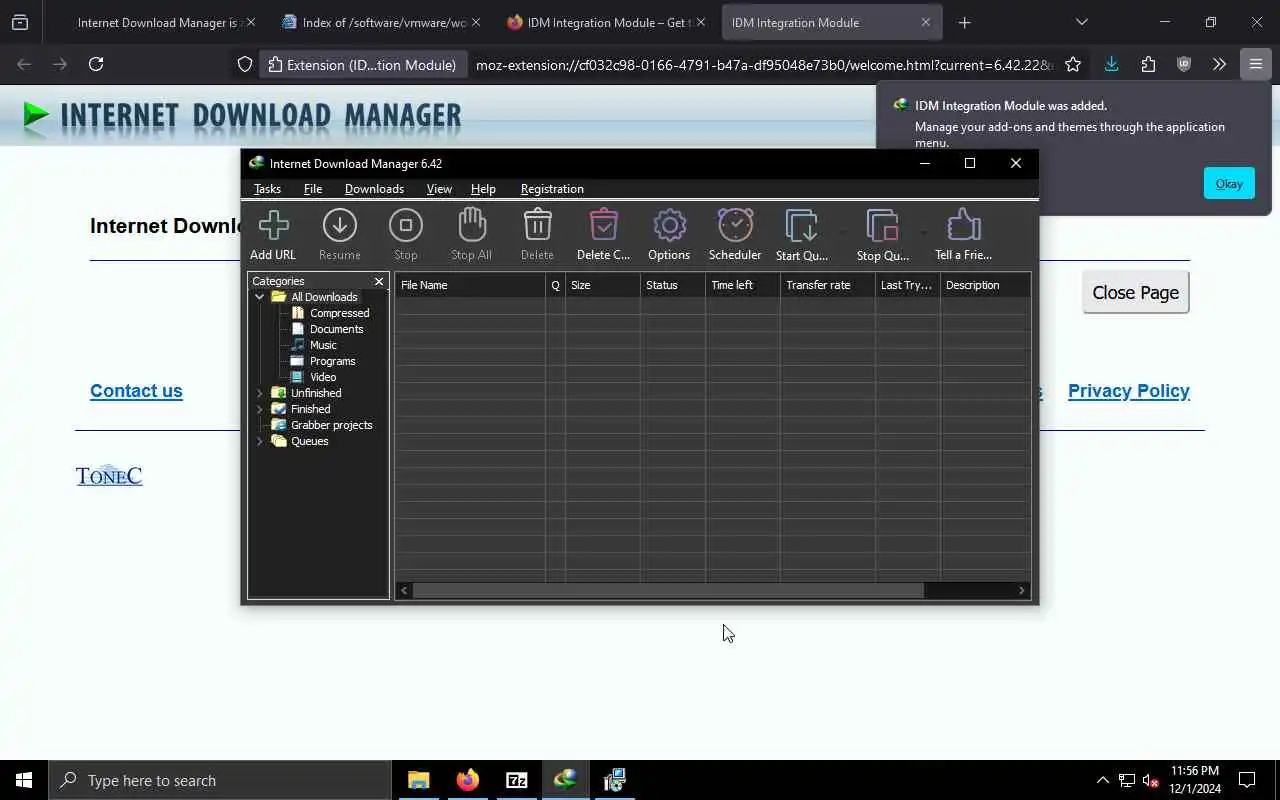This screenshot has height=800, width=1280.
Task: Click the download list horizontal scrollbar
Action: [x=668, y=591]
